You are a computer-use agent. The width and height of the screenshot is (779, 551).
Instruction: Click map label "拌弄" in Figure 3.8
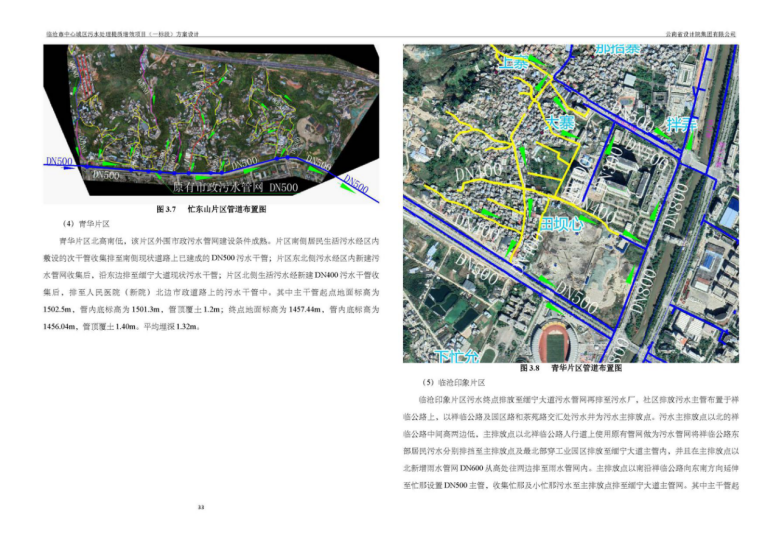point(682,124)
